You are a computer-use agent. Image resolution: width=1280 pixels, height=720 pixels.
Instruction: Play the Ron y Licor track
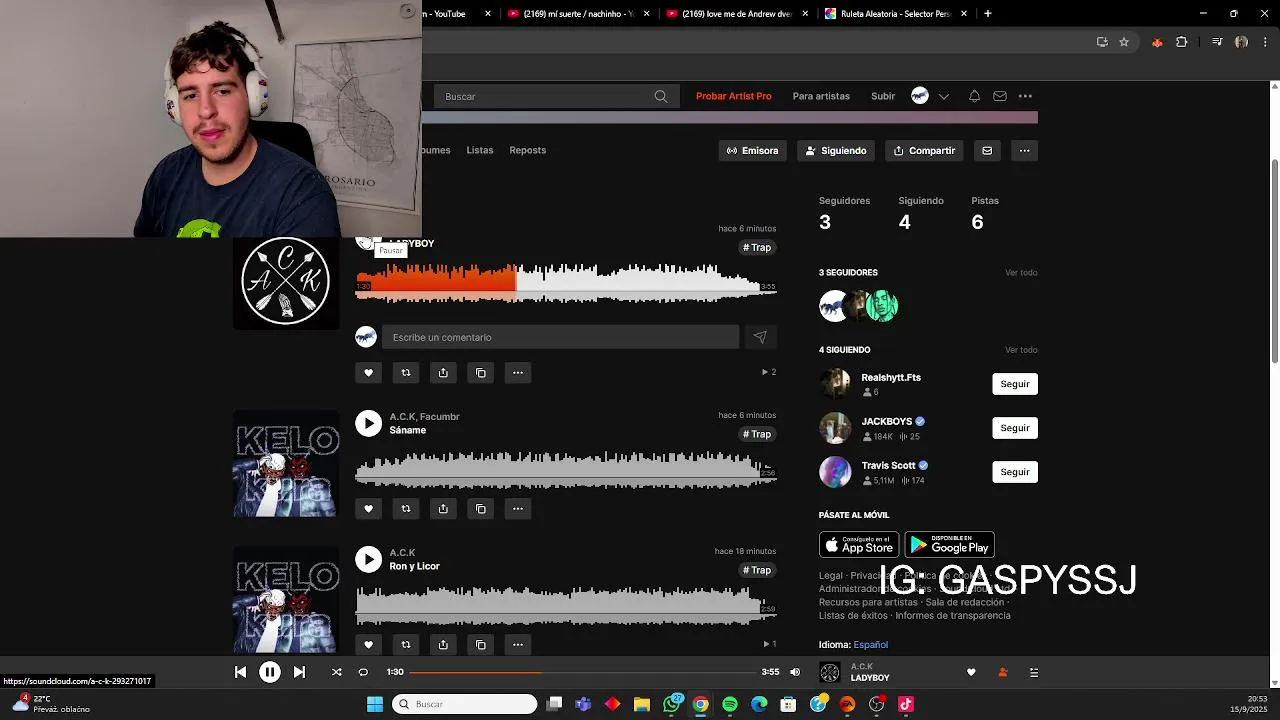[369, 559]
